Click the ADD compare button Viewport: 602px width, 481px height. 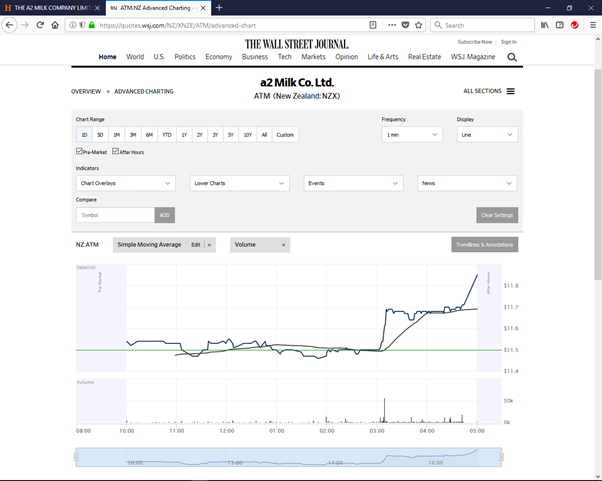[165, 215]
